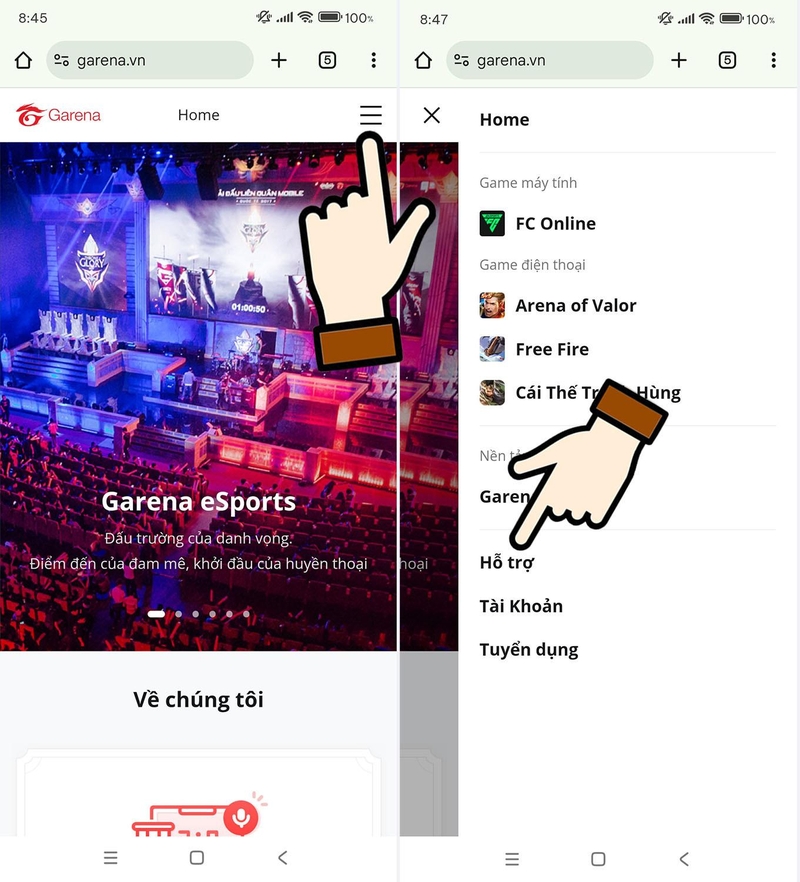Tap Android recent apps button on left phone

111,858
